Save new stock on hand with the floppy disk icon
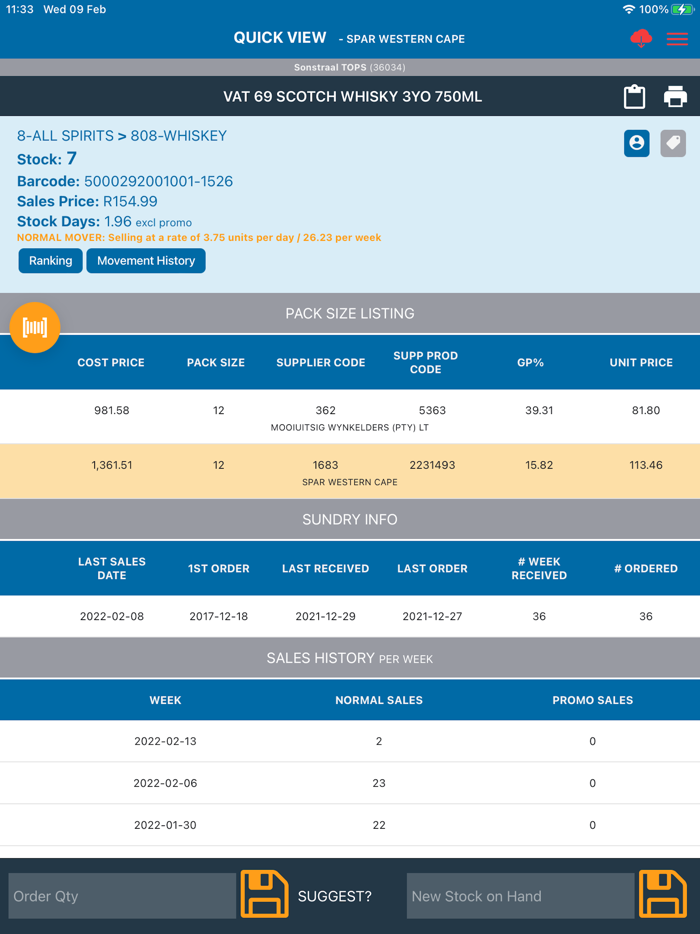Viewport: 700px width, 934px height. click(x=663, y=894)
